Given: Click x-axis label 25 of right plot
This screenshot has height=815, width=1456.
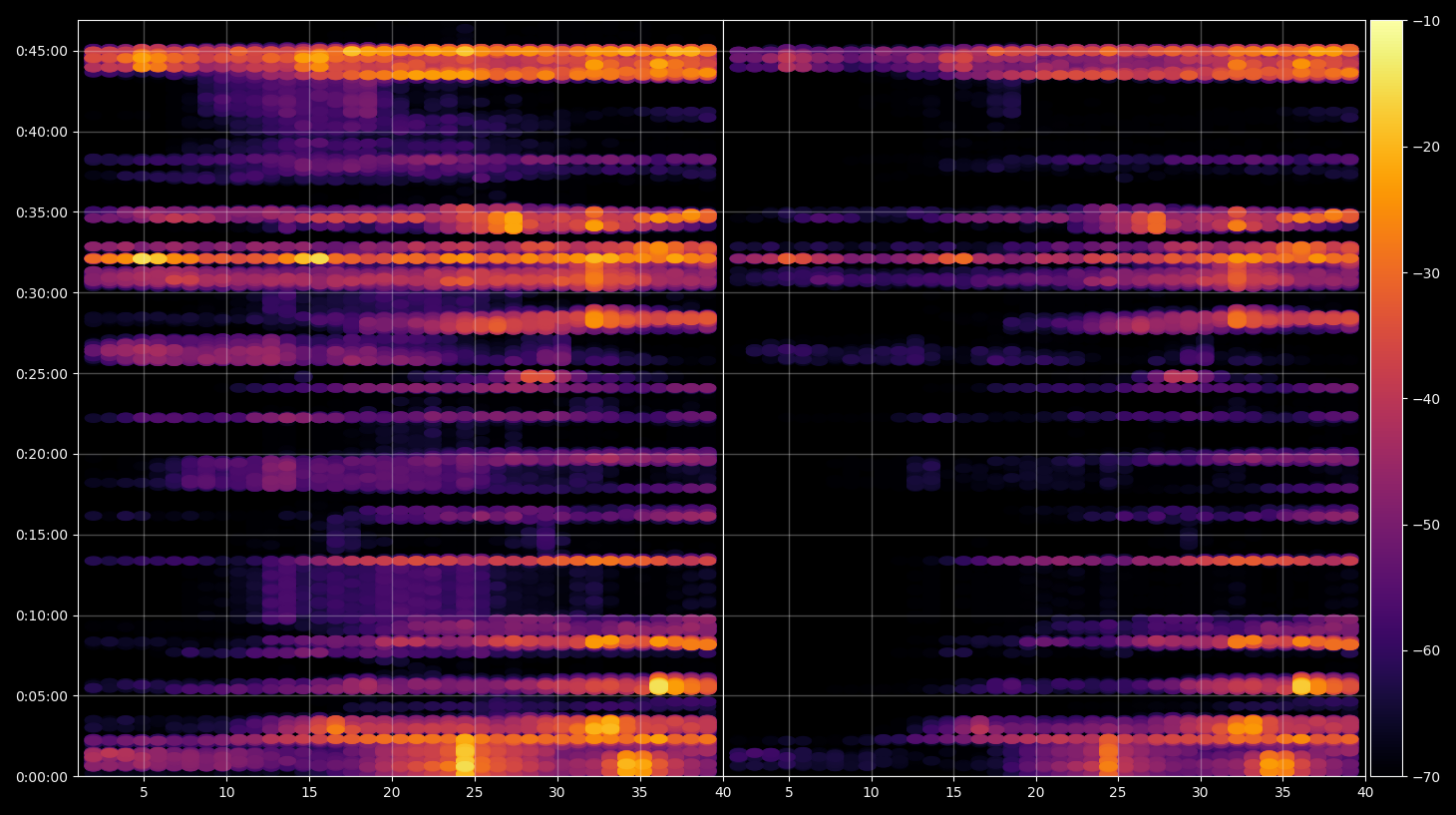Looking at the screenshot, I should [1118, 793].
